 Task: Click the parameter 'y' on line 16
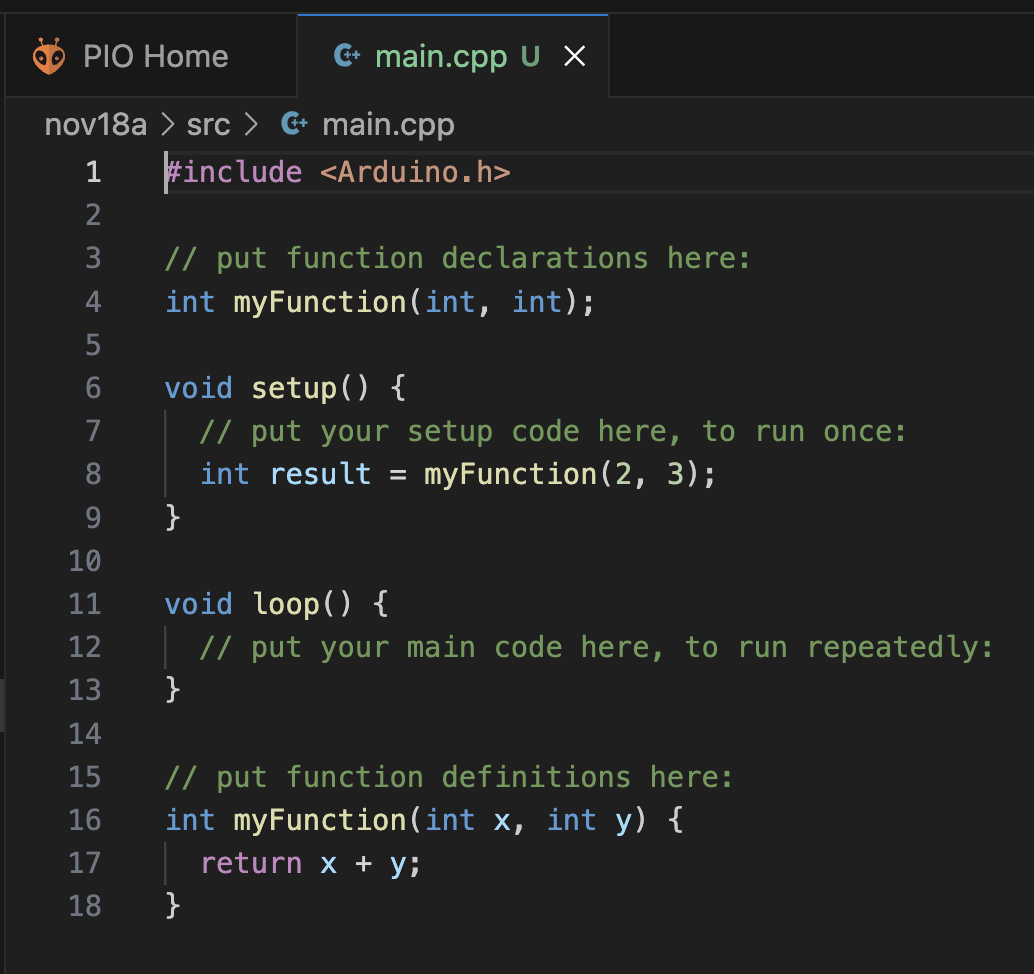coord(623,822)
